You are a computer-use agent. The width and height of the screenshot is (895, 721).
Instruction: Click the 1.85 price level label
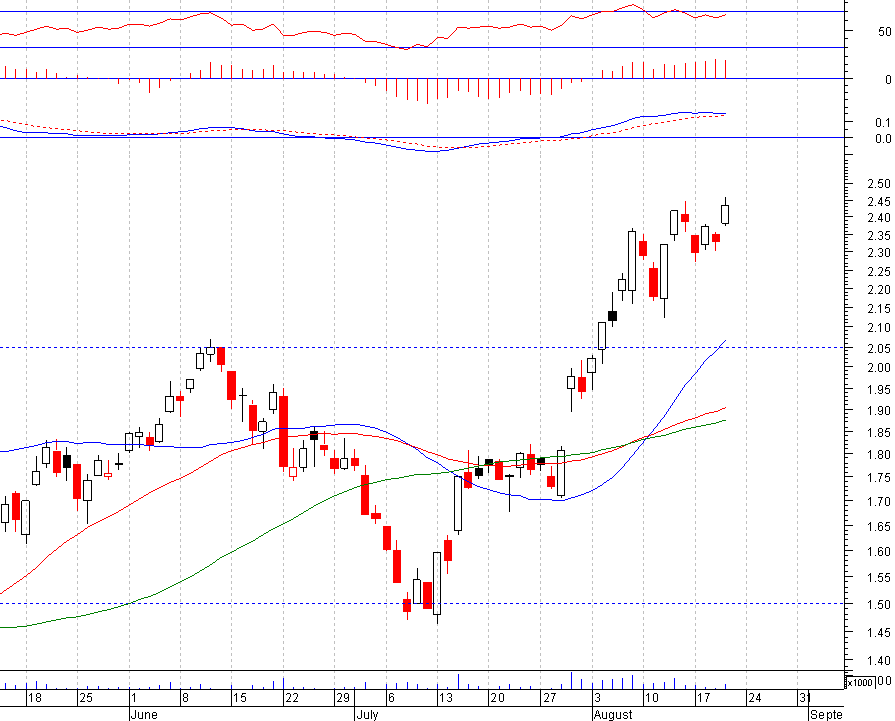point(878,433)
